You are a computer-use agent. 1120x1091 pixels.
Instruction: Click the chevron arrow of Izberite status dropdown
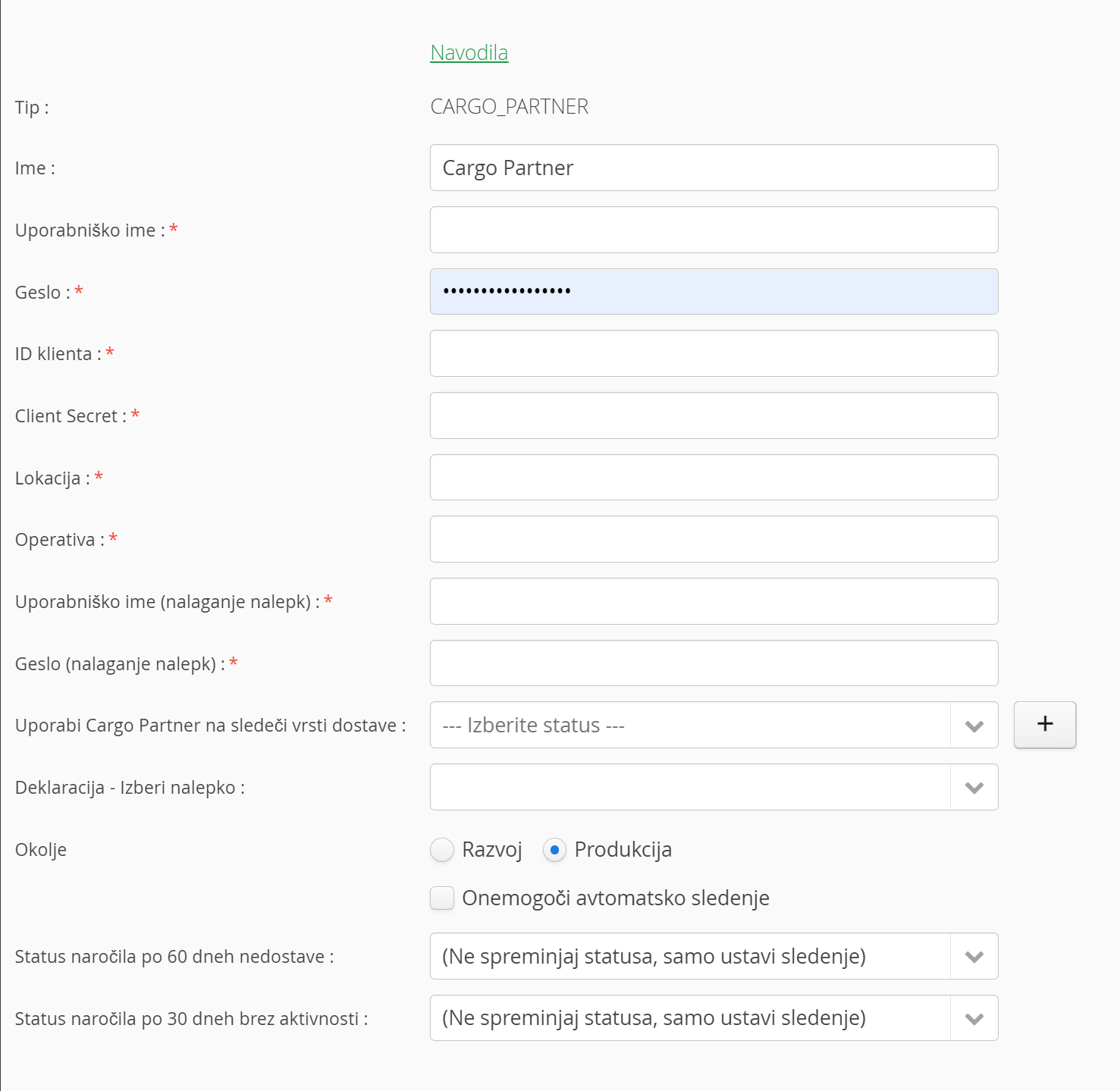click(974, 726)
